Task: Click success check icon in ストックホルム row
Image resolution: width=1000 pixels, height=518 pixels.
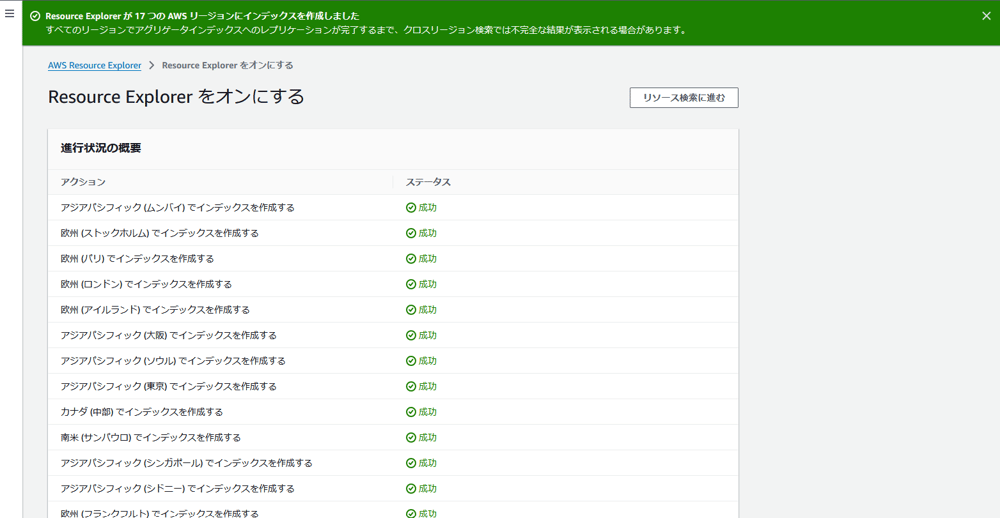Action: point(411,233)
